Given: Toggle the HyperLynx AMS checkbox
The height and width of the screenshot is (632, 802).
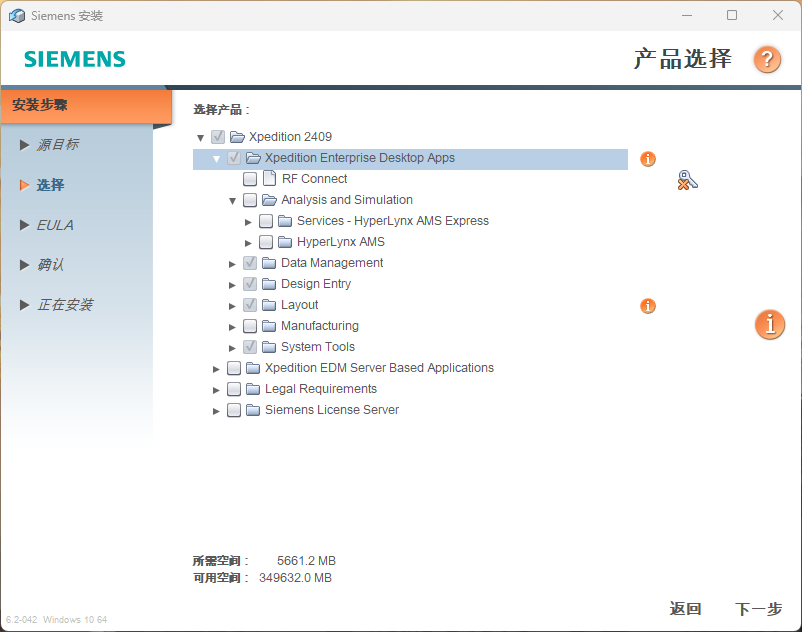Looking at the screenshot, I should click(x=266, y=242).
